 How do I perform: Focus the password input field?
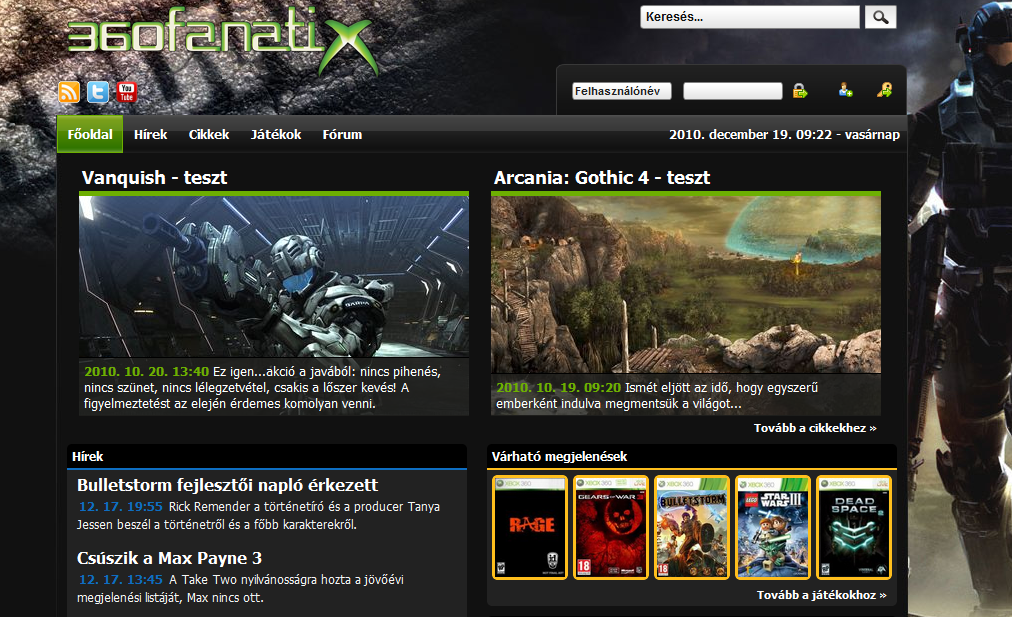[733, 91]
